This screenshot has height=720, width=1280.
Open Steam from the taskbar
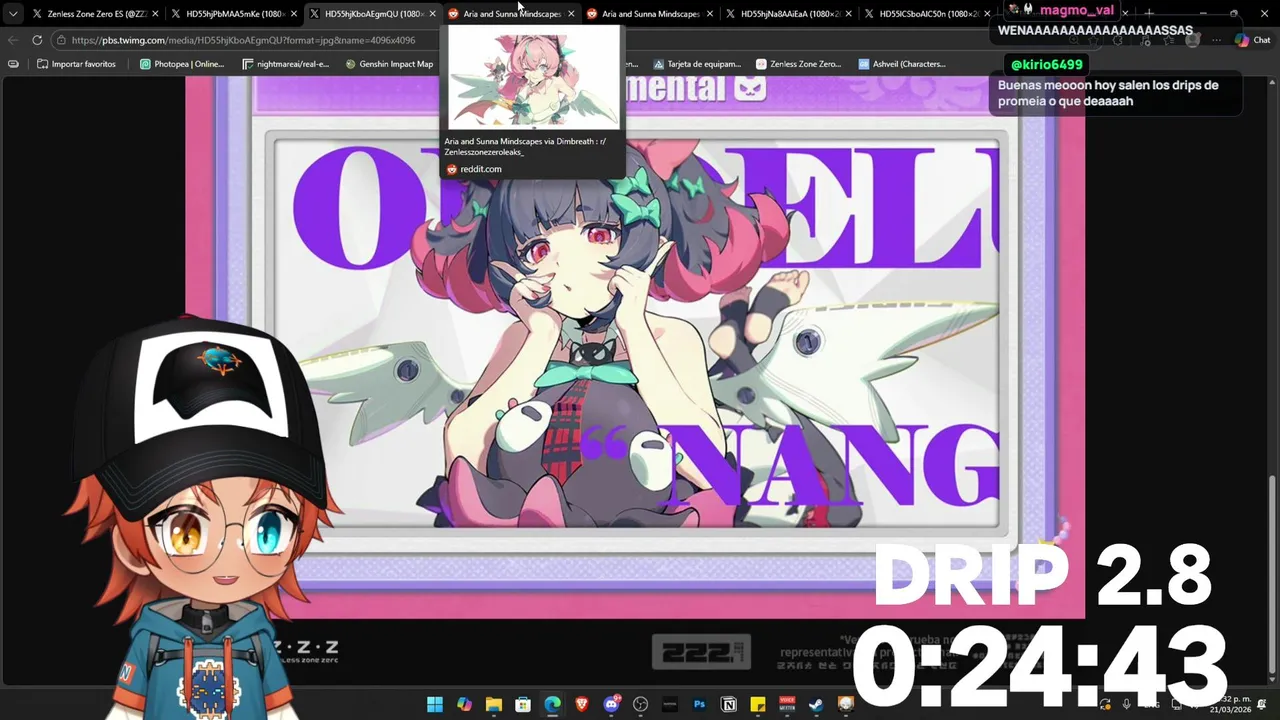[x=817, y=704]
